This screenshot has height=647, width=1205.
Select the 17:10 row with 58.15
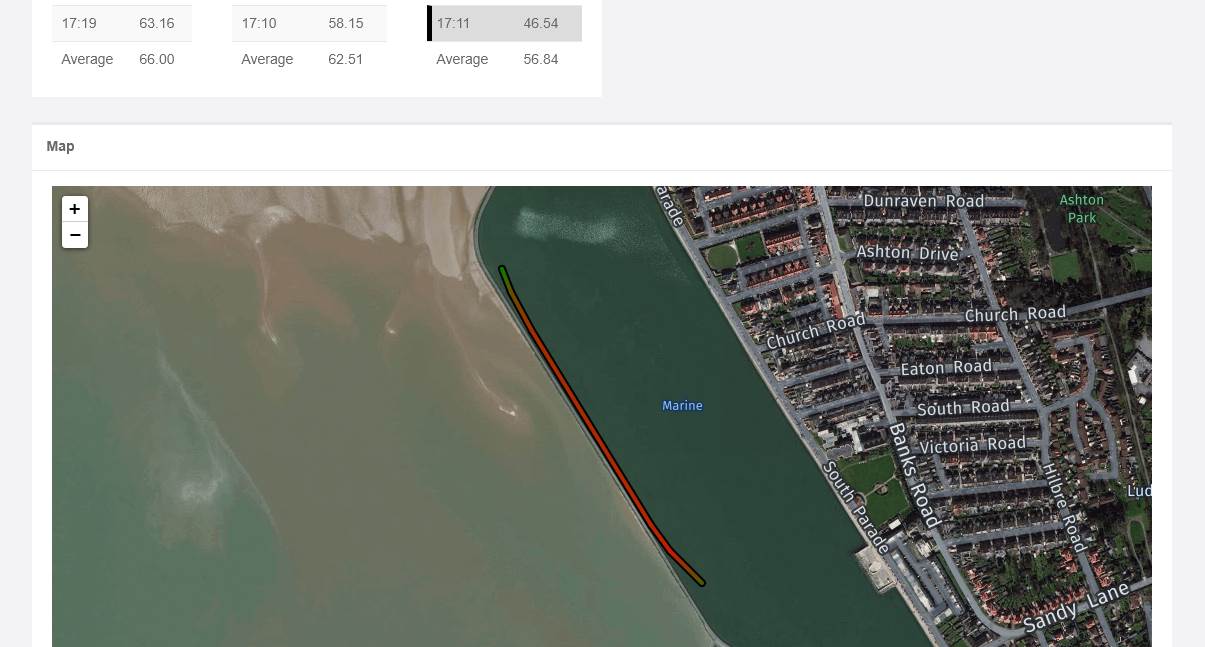[x=309, y=23]
